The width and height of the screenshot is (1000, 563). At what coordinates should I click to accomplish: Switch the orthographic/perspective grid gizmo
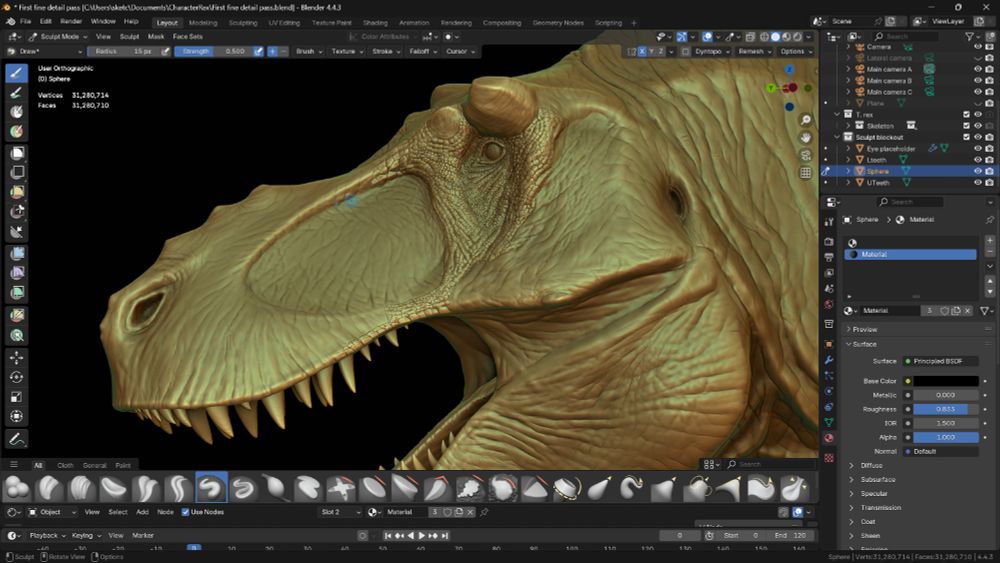pyautogui.click(x=806, y=173)
